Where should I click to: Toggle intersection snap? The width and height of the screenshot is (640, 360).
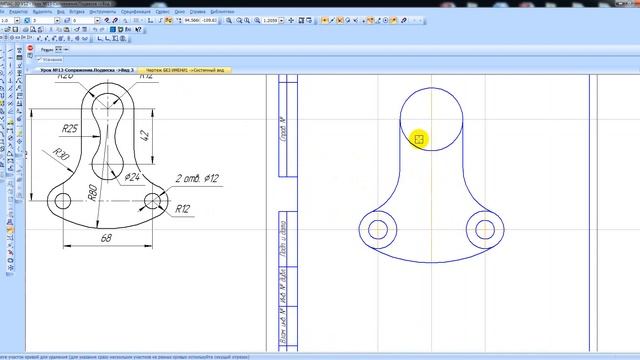coord(340,20)
